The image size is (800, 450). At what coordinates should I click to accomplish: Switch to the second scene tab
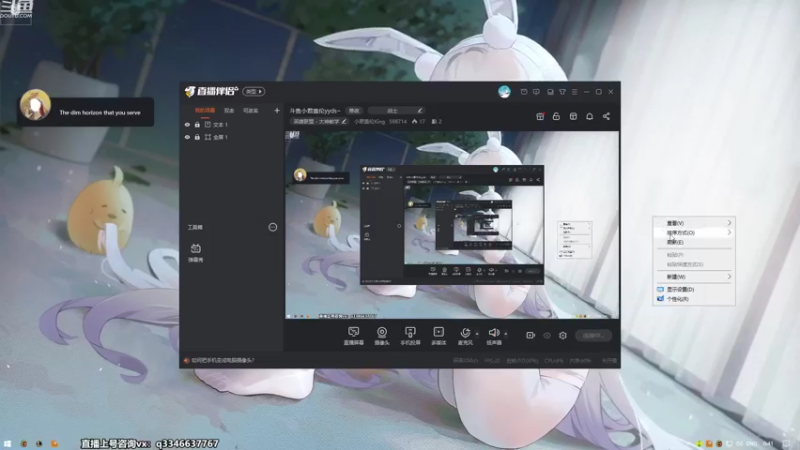229,111
